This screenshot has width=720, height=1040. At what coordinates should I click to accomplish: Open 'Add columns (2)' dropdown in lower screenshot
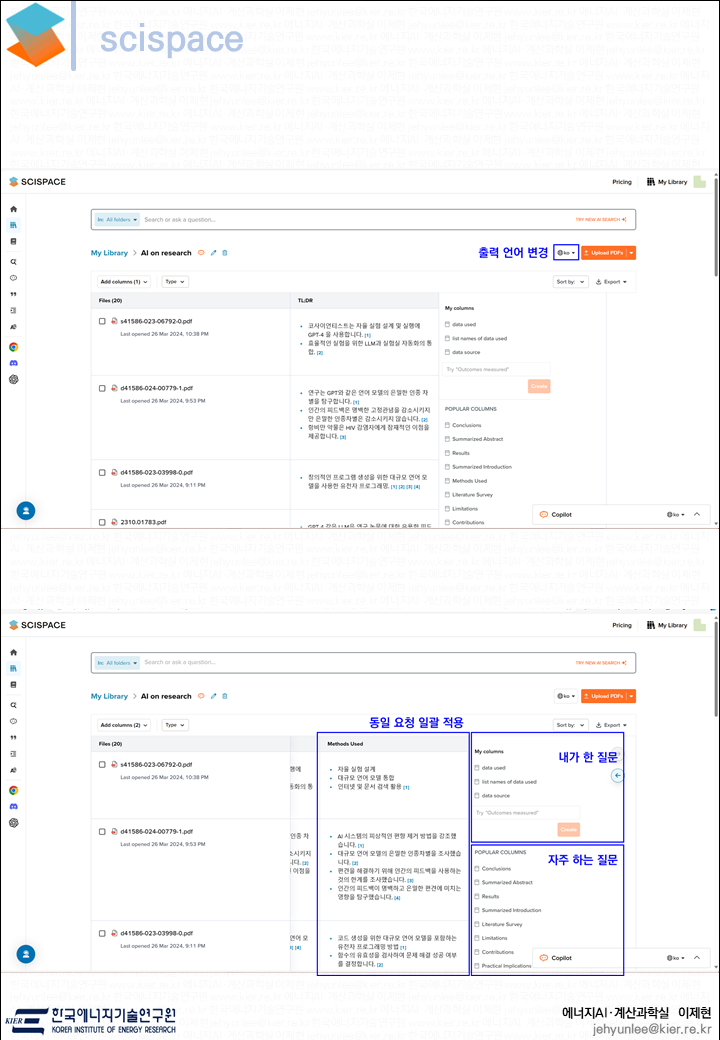tap(124, 725)
